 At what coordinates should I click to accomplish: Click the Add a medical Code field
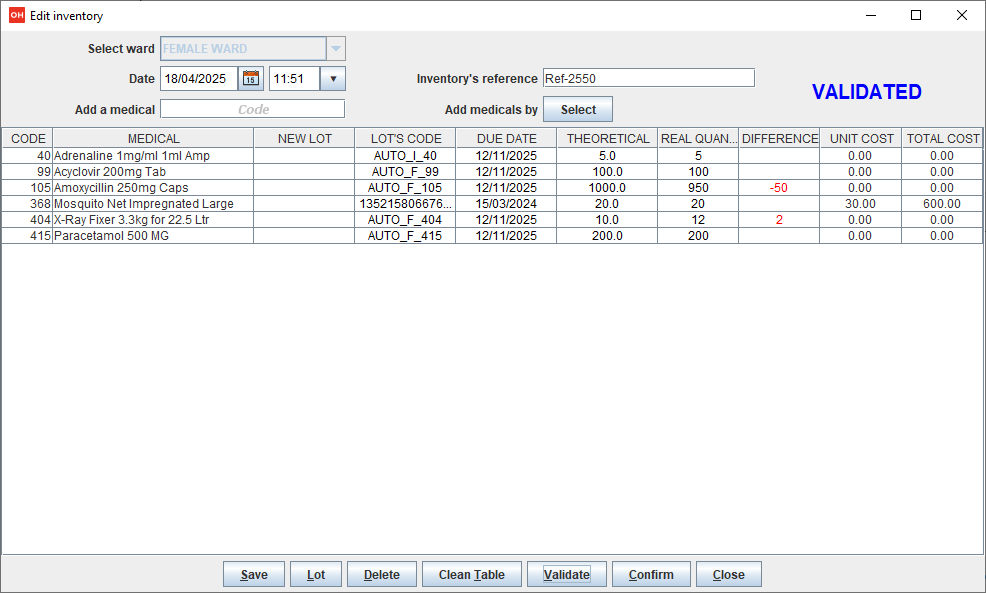coord(252,109)
